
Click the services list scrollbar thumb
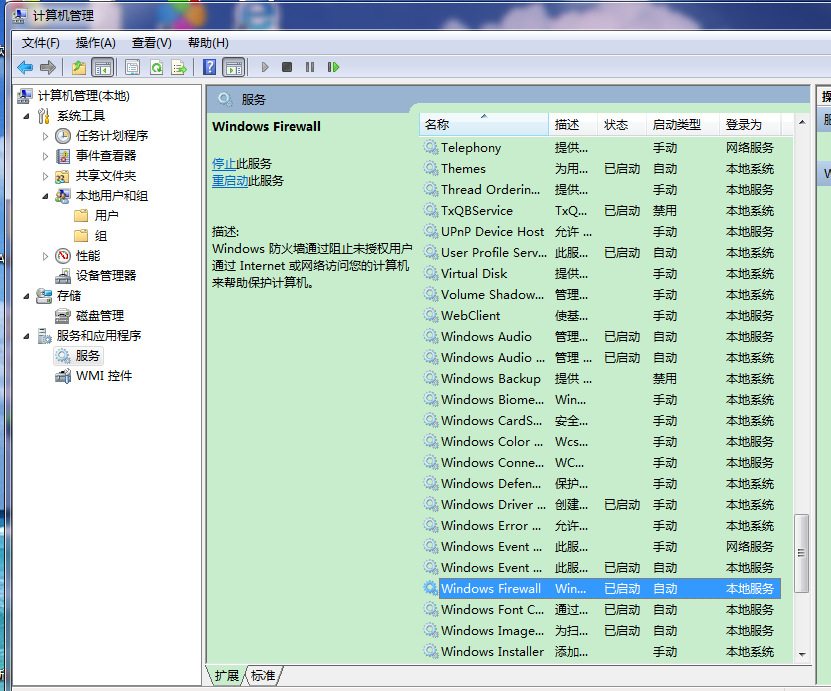(x=801, y=553)
